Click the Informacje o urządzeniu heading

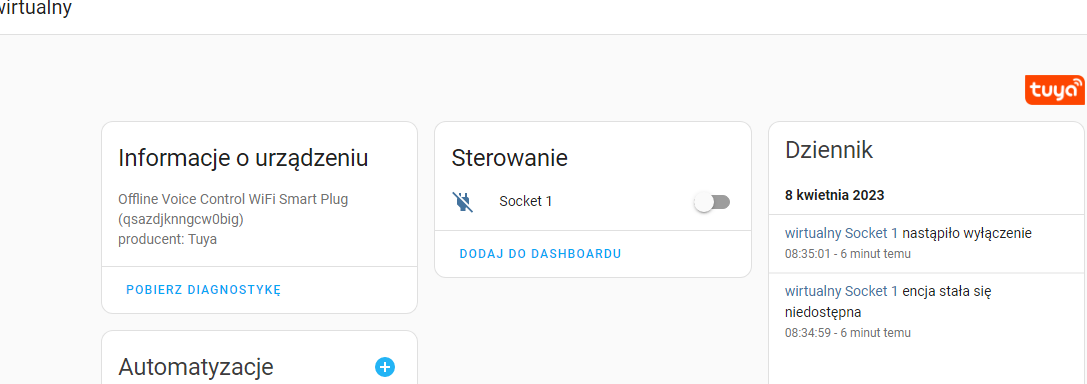point(243,158)
